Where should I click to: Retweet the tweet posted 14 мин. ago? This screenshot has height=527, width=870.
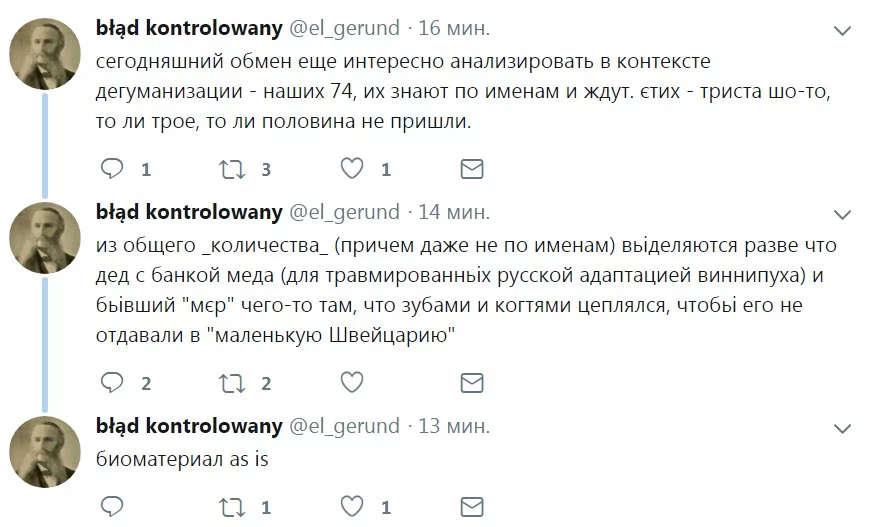tap(232, 382)
